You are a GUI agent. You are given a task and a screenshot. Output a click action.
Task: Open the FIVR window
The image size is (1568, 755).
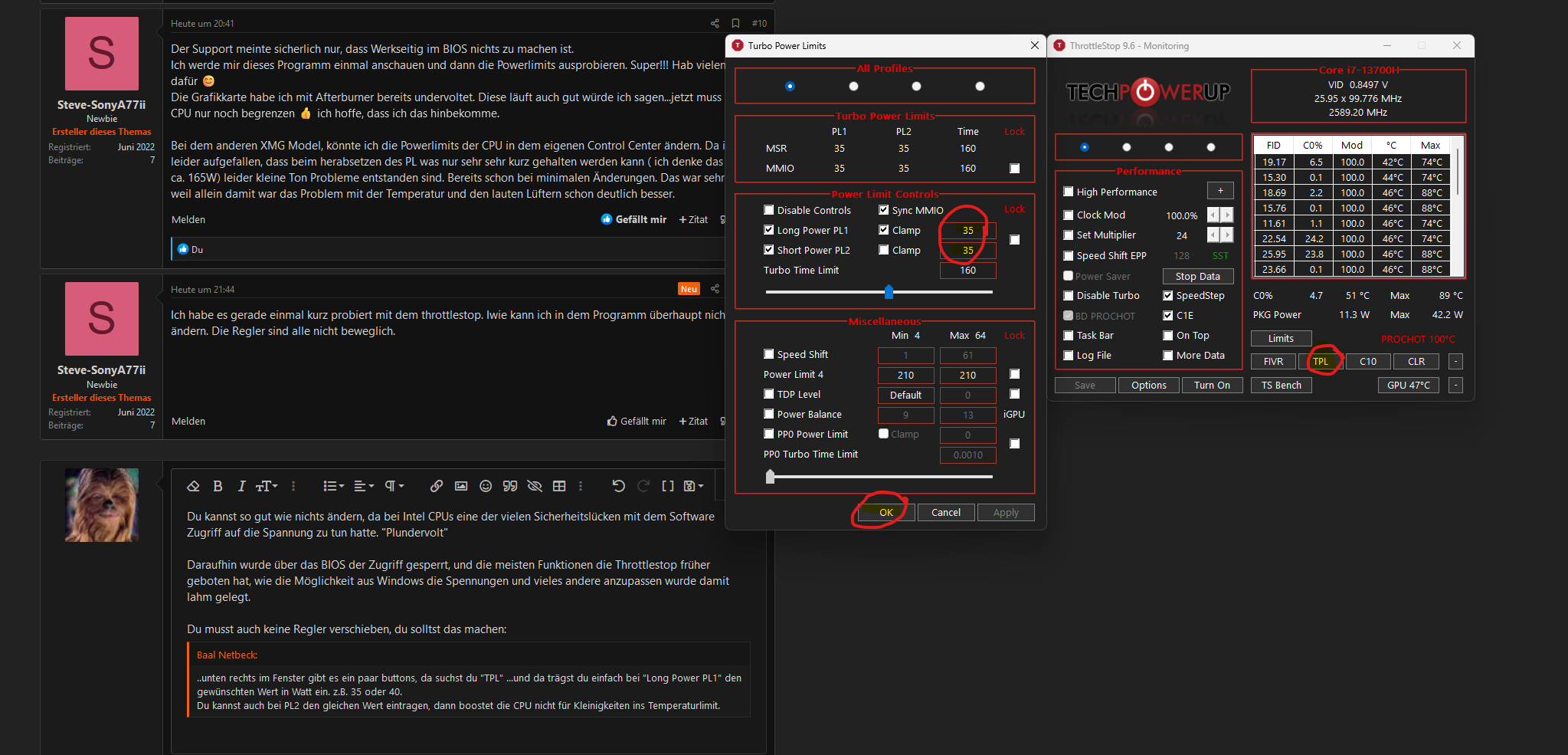tap(1273, 362)
